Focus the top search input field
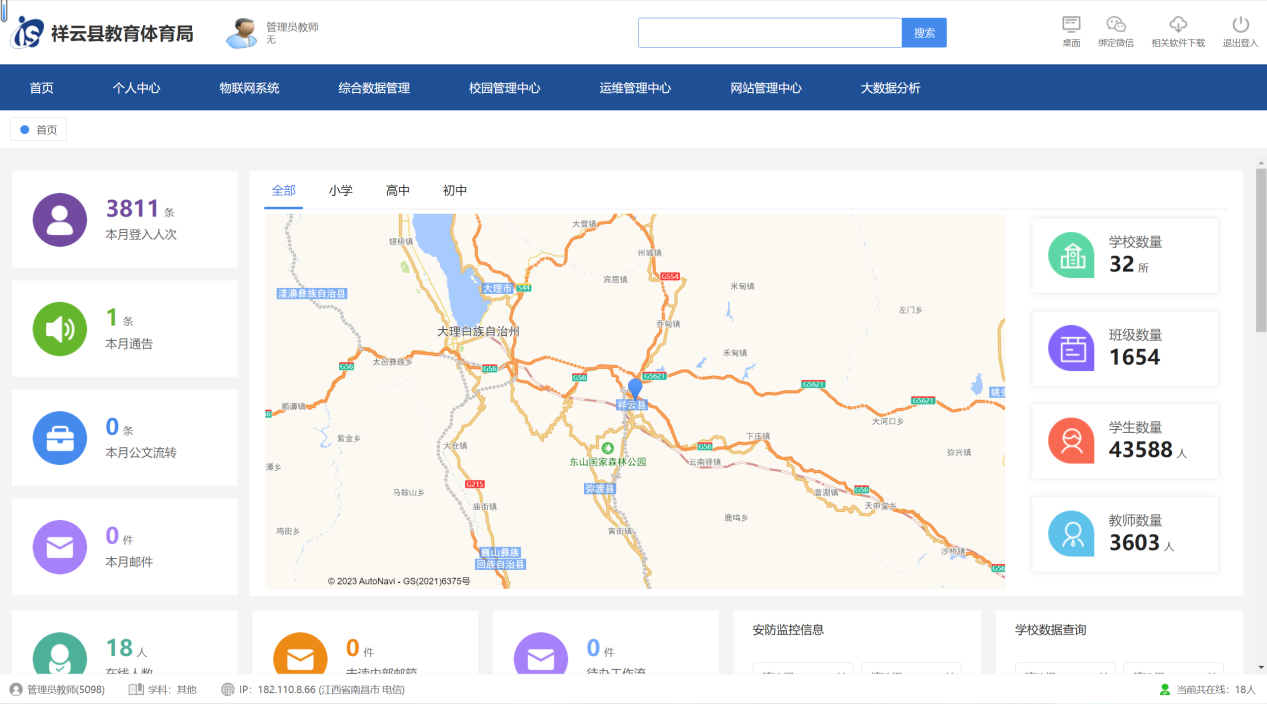 point(770,33)
